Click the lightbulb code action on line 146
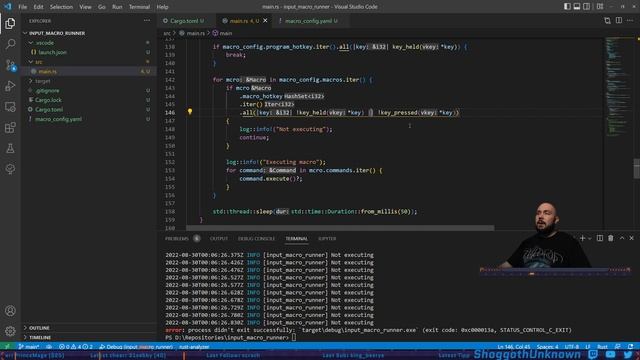The width and height of the screenshot is (640, 360). 190,111
